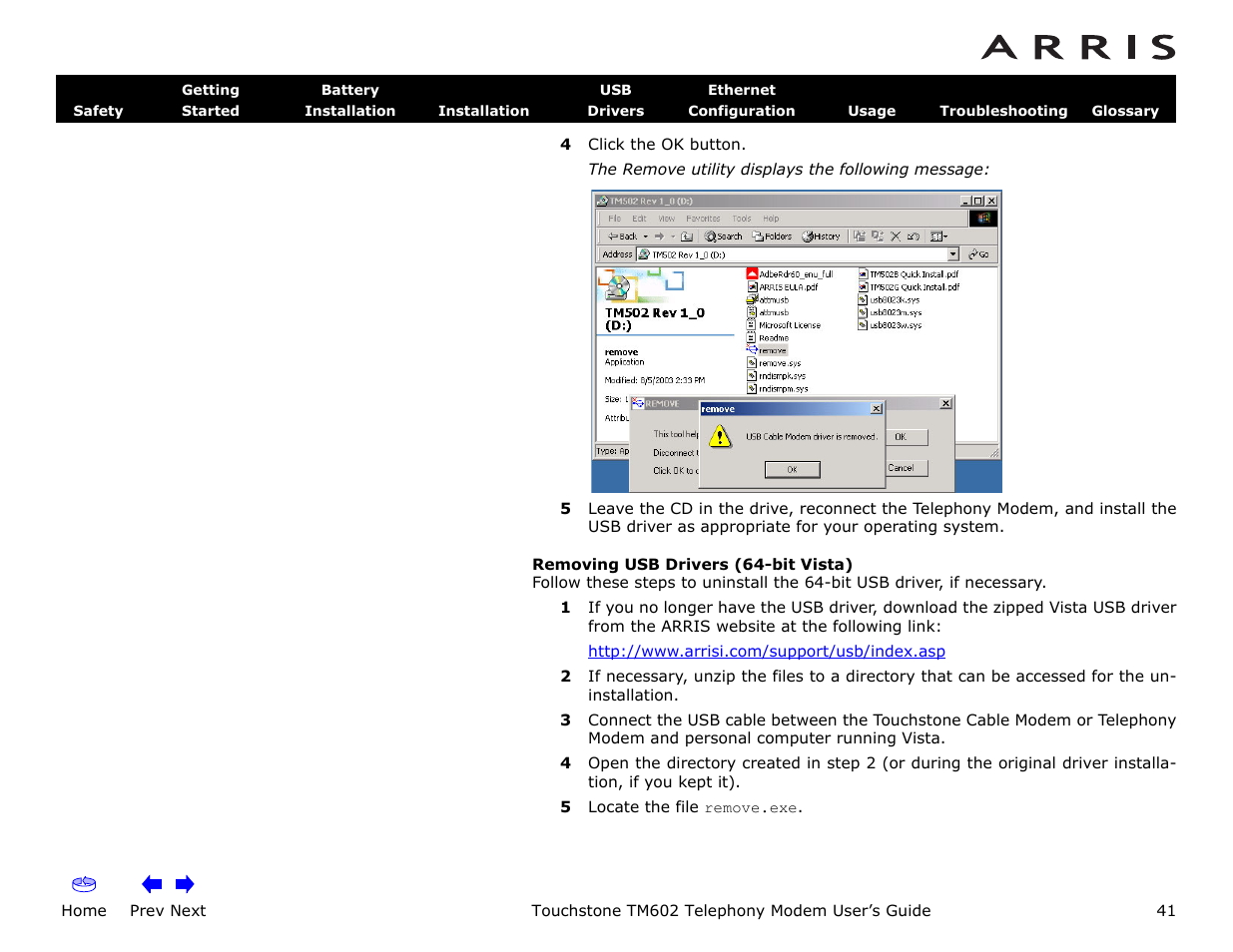Select the AdbeRdr60_enu_full file

(790, 273)
